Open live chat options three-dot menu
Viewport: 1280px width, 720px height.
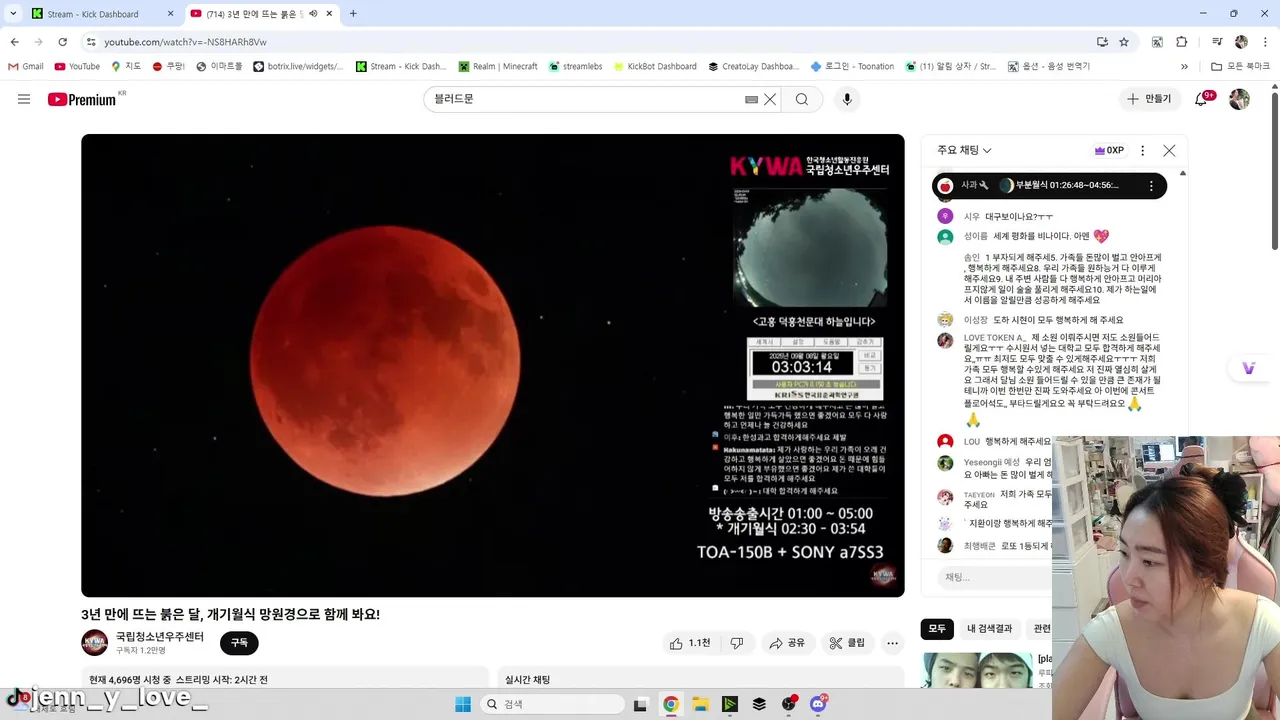1142,150
